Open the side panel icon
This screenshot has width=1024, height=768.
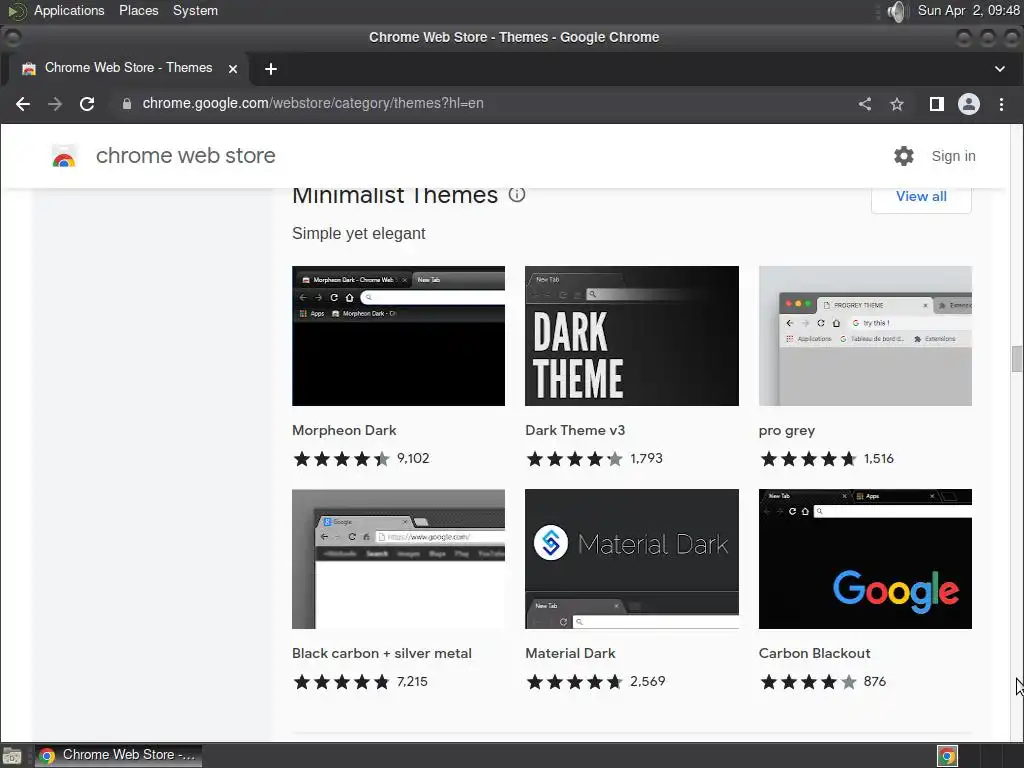tap(936, 104)
